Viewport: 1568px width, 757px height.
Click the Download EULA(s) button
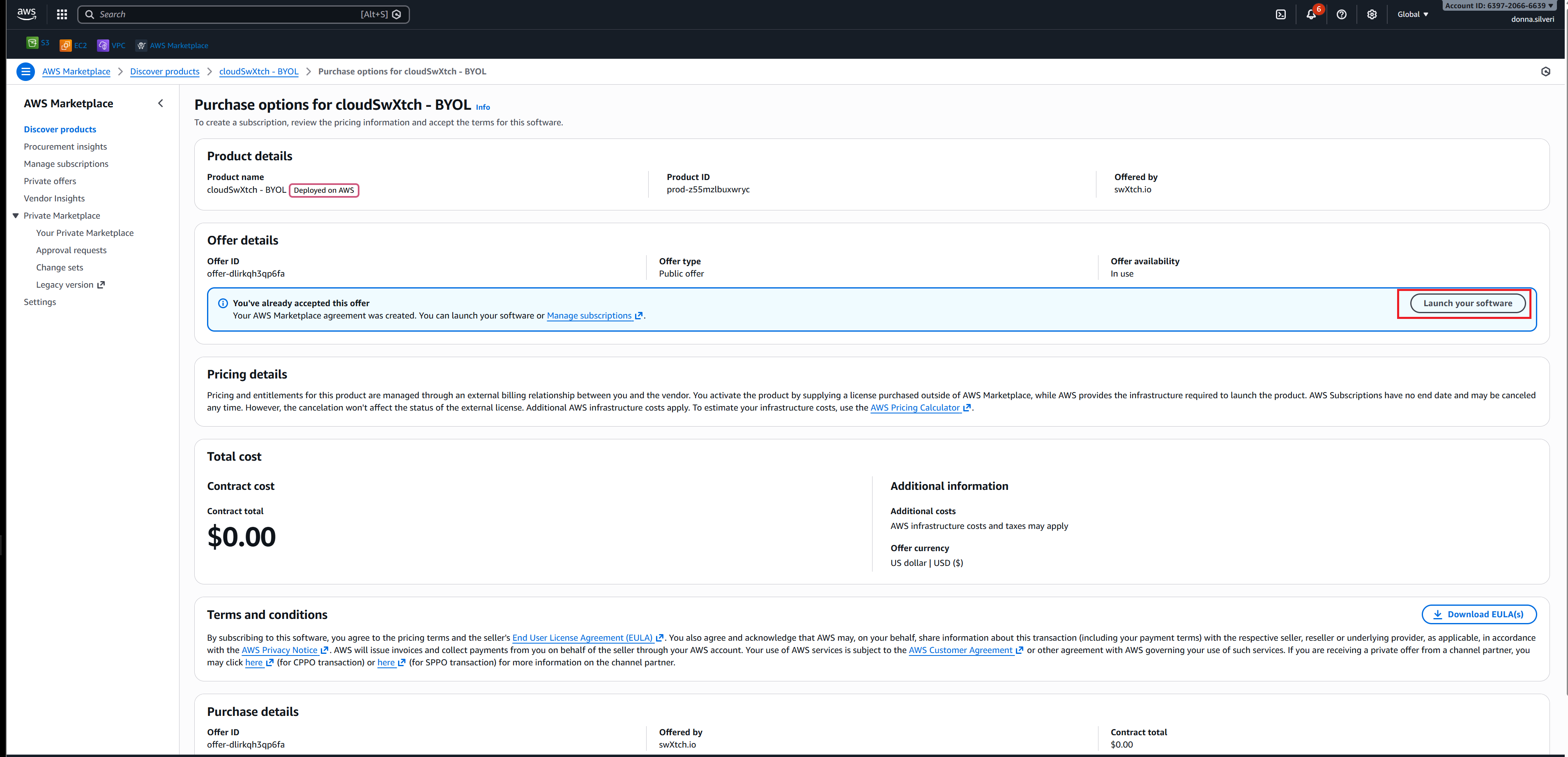(1478, 614)
